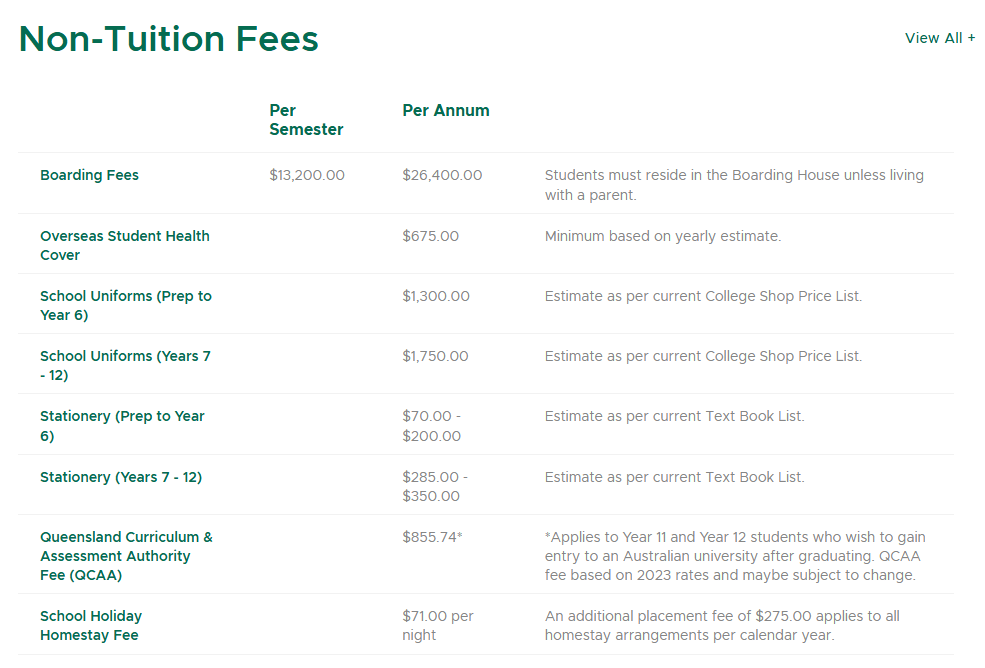Viewport: 985px width, 668px height.
Task: Click the Per Semester column header
Action: click(305, 120)
